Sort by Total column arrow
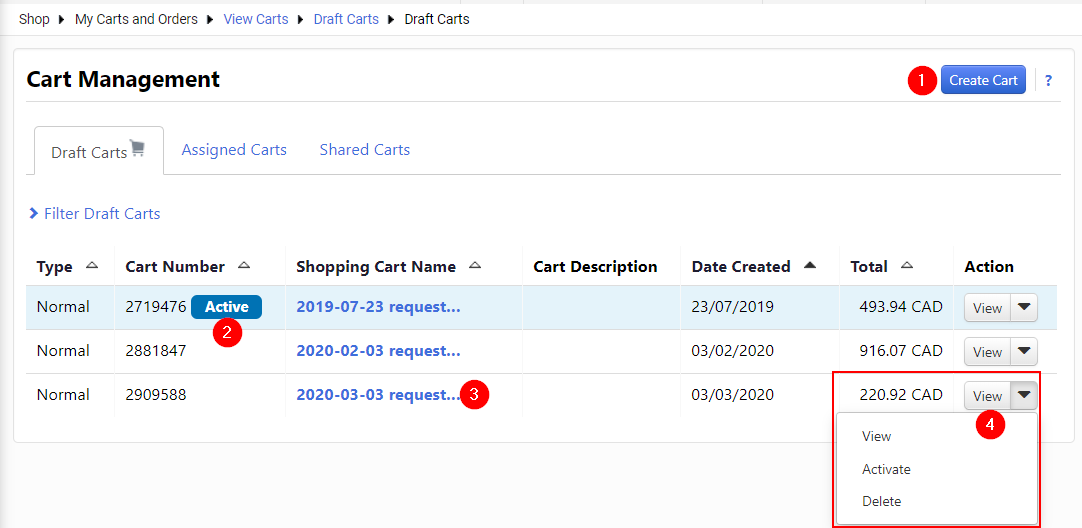This screenshot has height=528, width=1082. pyautogui.click(x=906, y=266)
